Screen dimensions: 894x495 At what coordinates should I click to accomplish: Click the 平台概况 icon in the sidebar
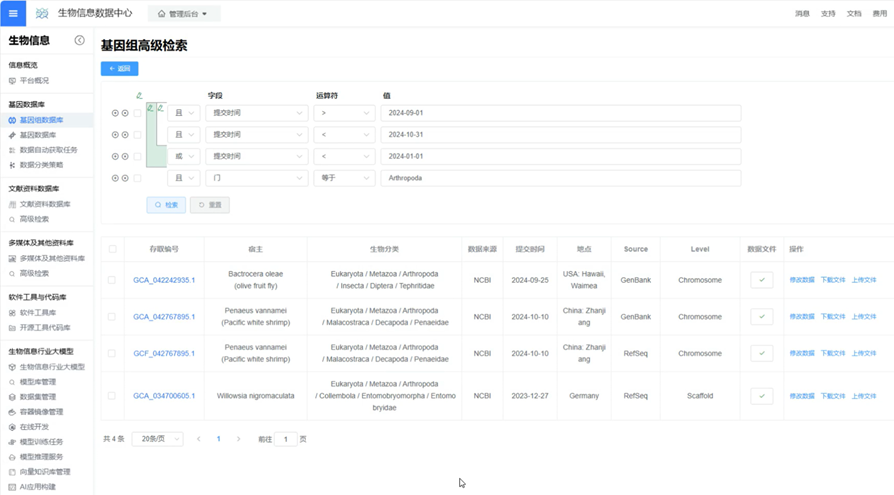click(12, 81)
